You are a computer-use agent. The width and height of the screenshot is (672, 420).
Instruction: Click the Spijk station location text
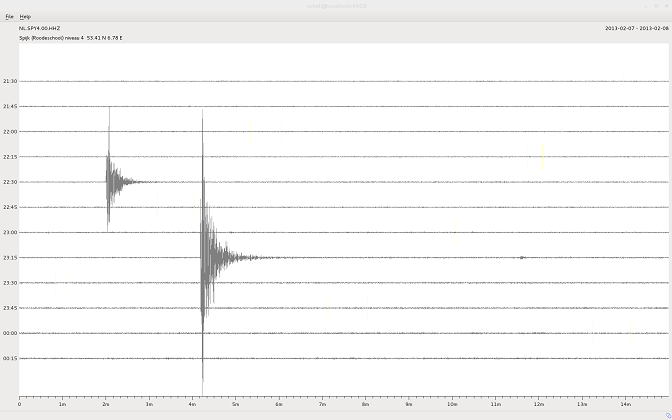click(x=70, y=38)
